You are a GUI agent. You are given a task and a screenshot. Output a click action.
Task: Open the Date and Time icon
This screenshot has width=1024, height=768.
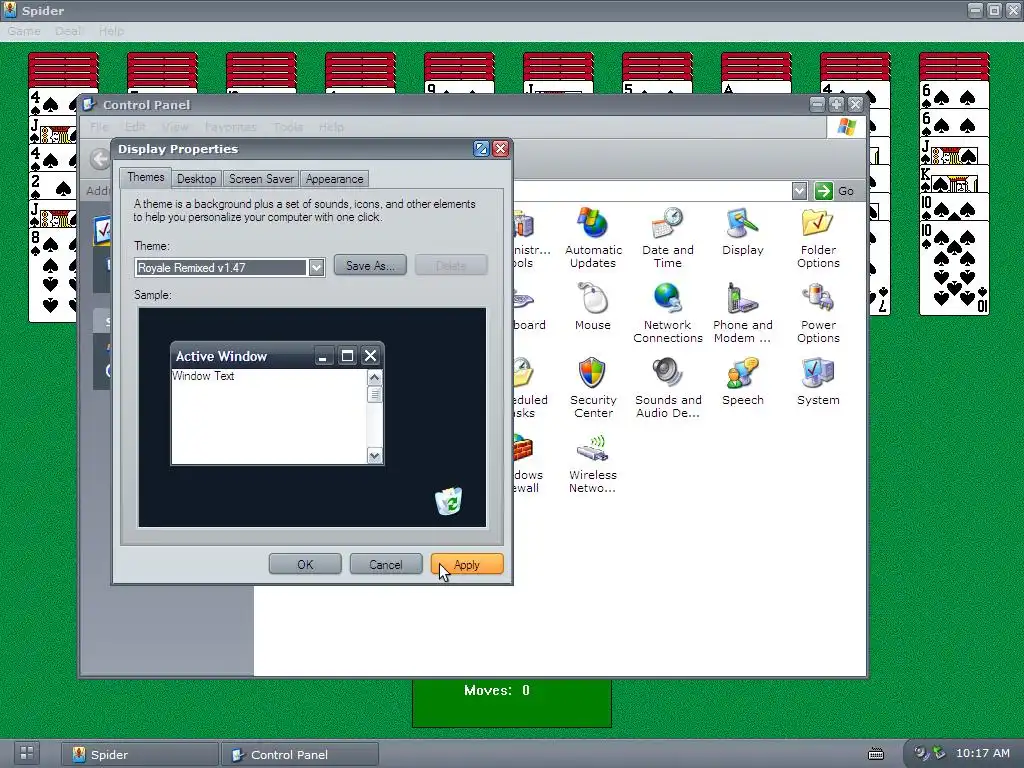coord(667,238)
